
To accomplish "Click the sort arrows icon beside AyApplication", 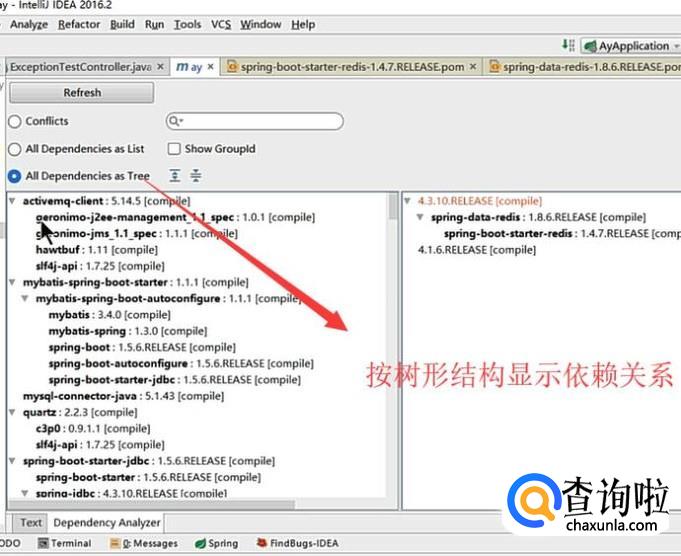I will click(568, 45).
